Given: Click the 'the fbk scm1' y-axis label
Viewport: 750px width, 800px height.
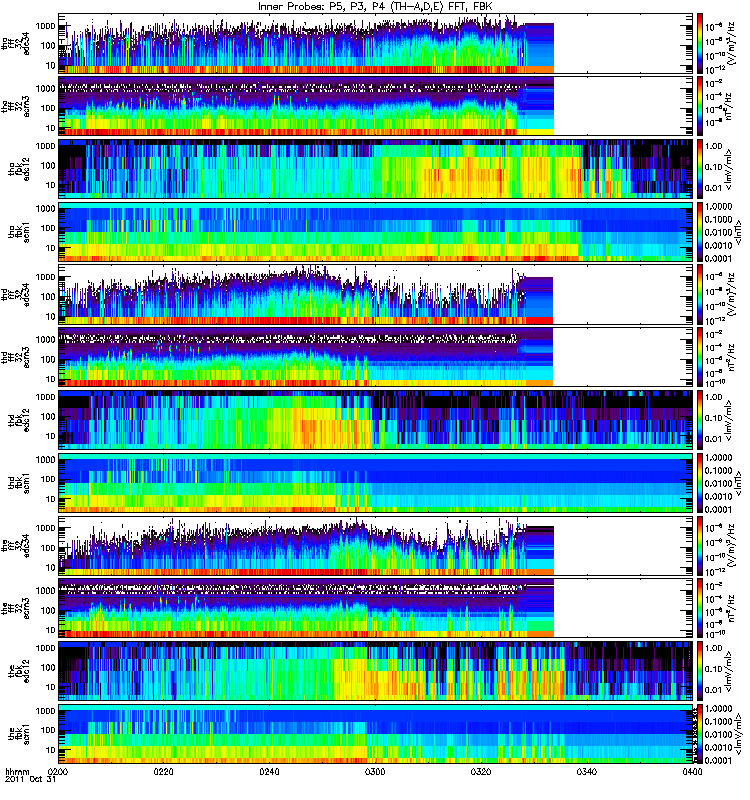Looking at the screenshot, I should [19, 733].
